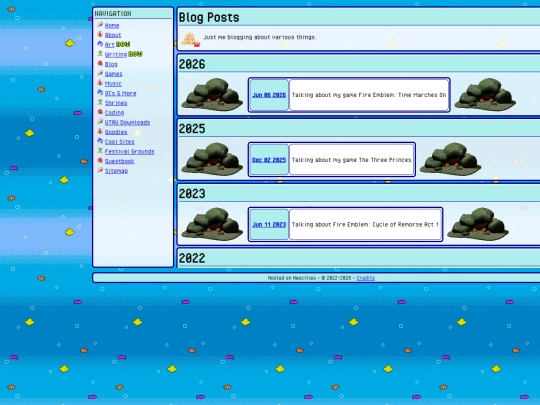Click the 2023 year heading
The image size is (540, 405).
pyautogui.click(x=192, y=194)
